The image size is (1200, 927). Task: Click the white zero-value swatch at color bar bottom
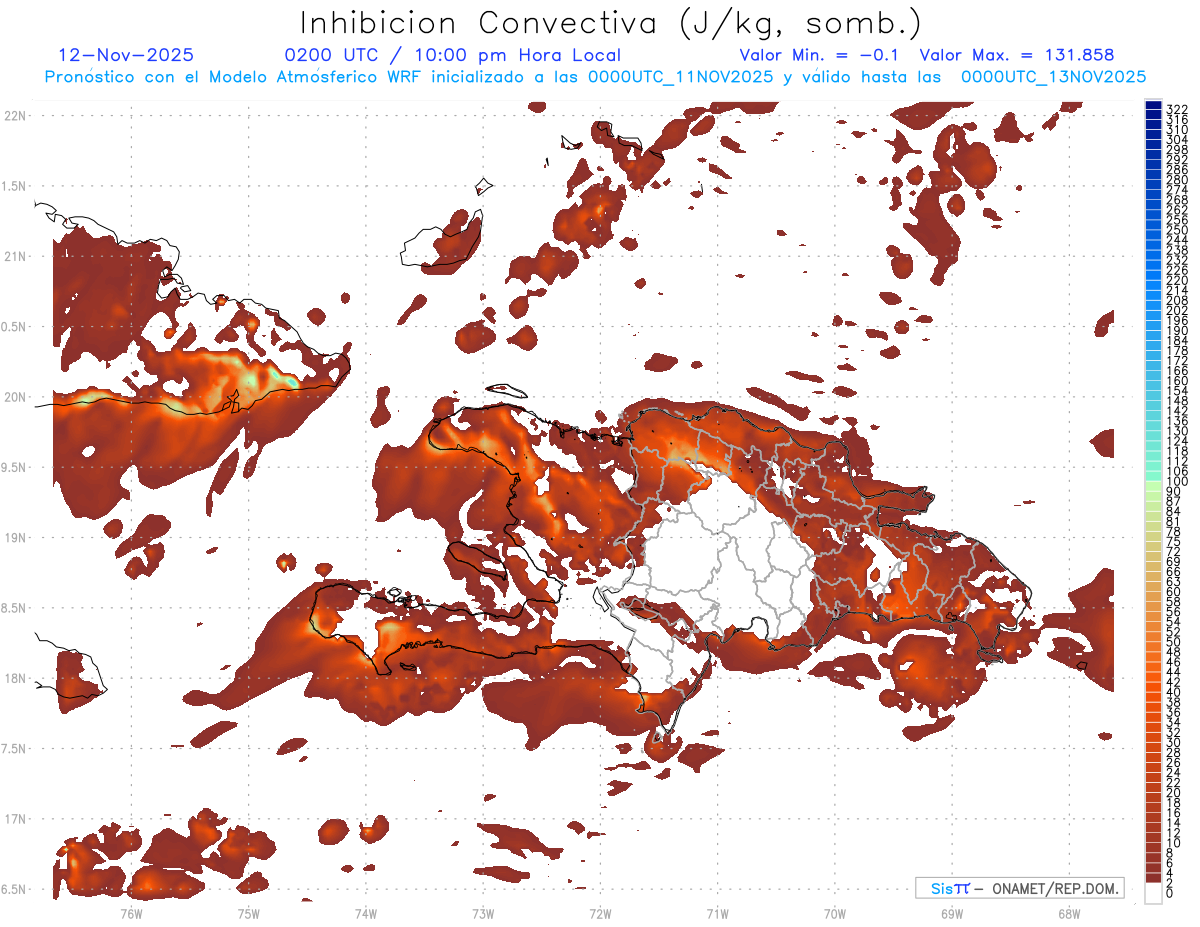(x=1153, y=892)
